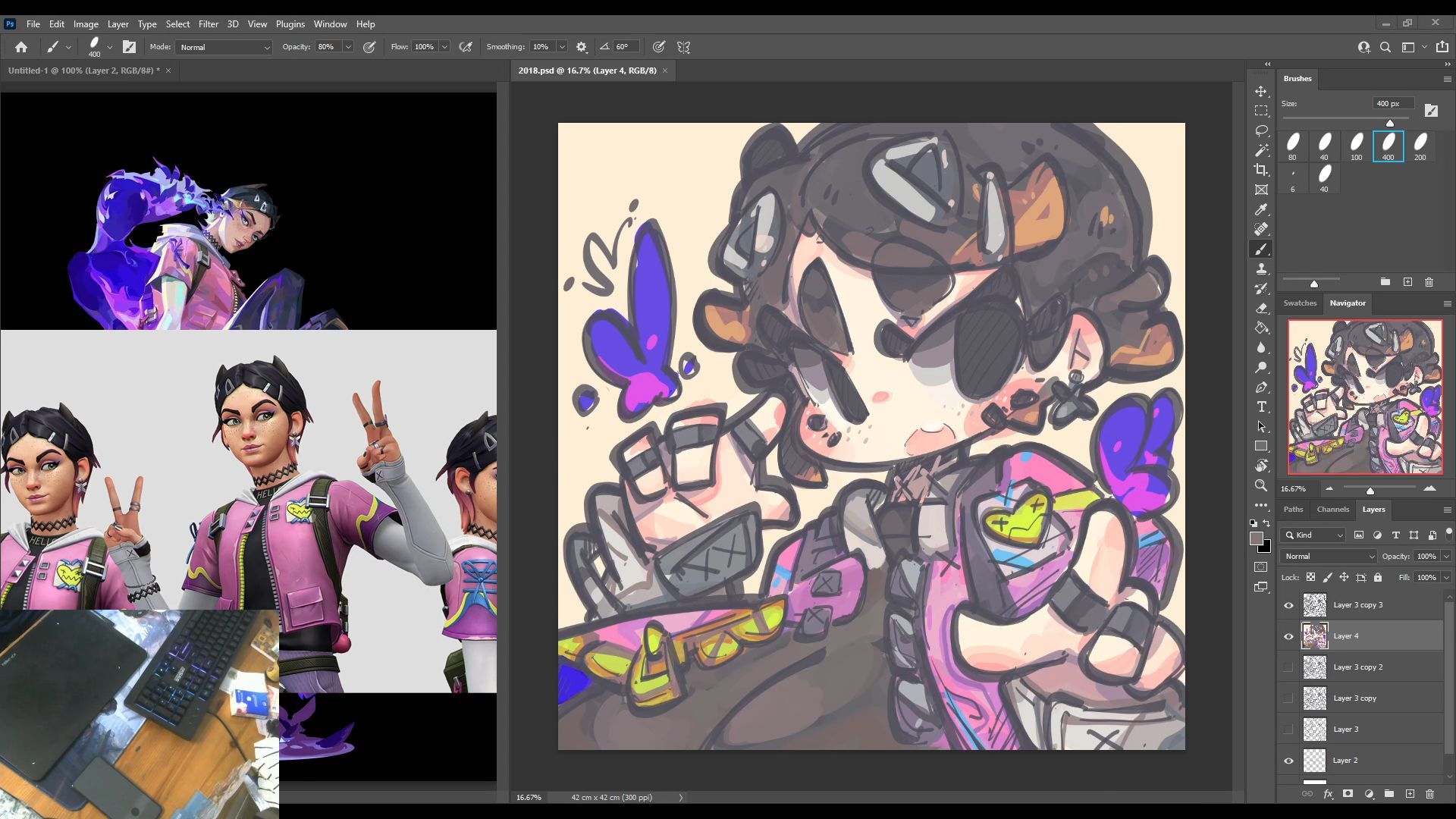Select the Eraser tool

point(1261,308)
